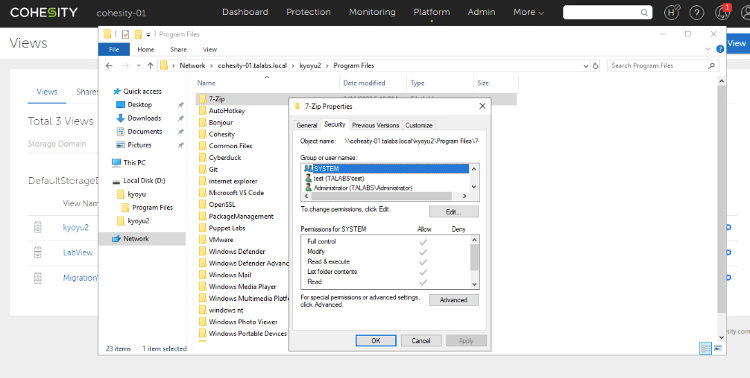Image resolution: width=750 pixels, height=378 pixels.
Task: Open the File ribbon tab
Action: [114, 49]
